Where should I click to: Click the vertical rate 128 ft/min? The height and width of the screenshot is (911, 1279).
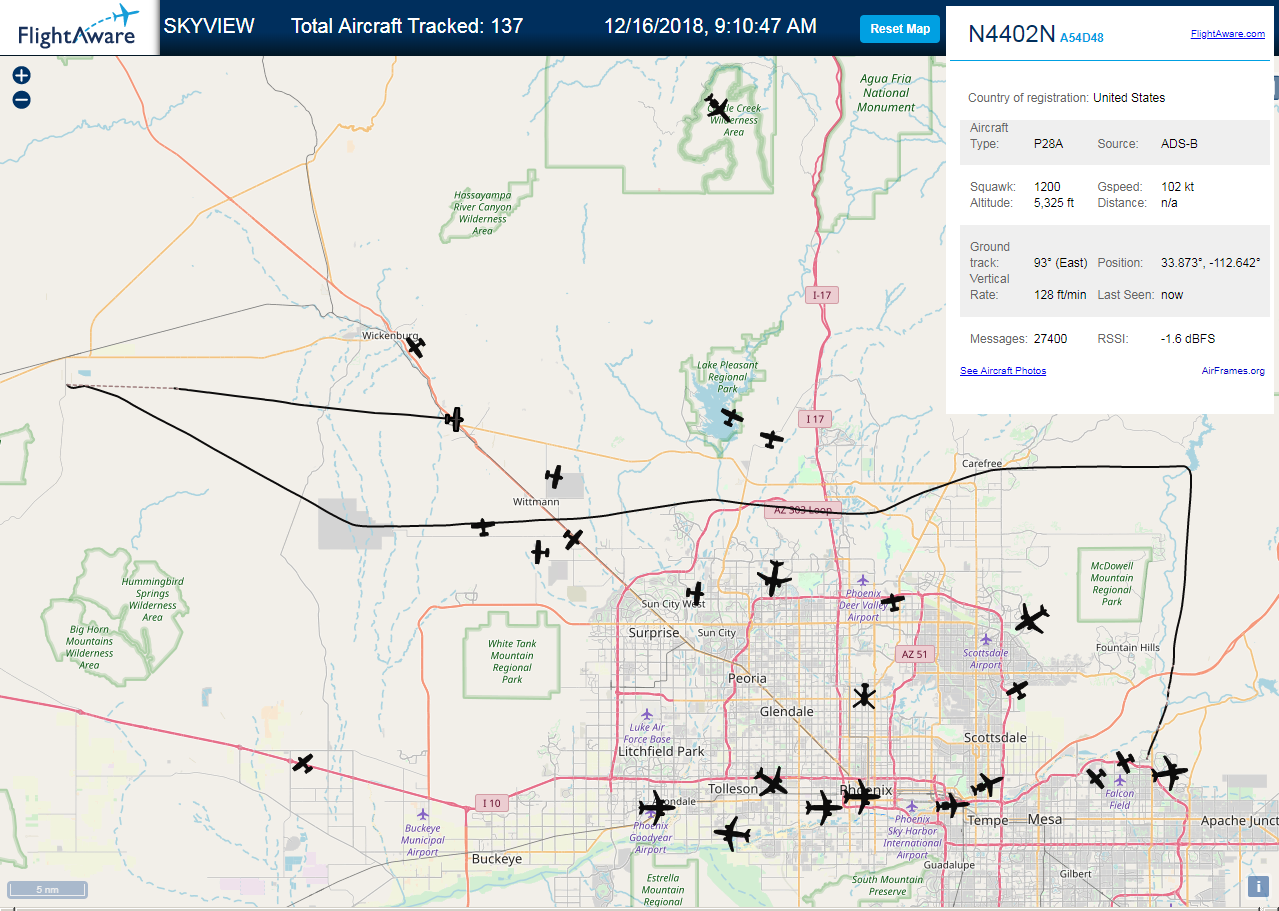coord(1060,295)
